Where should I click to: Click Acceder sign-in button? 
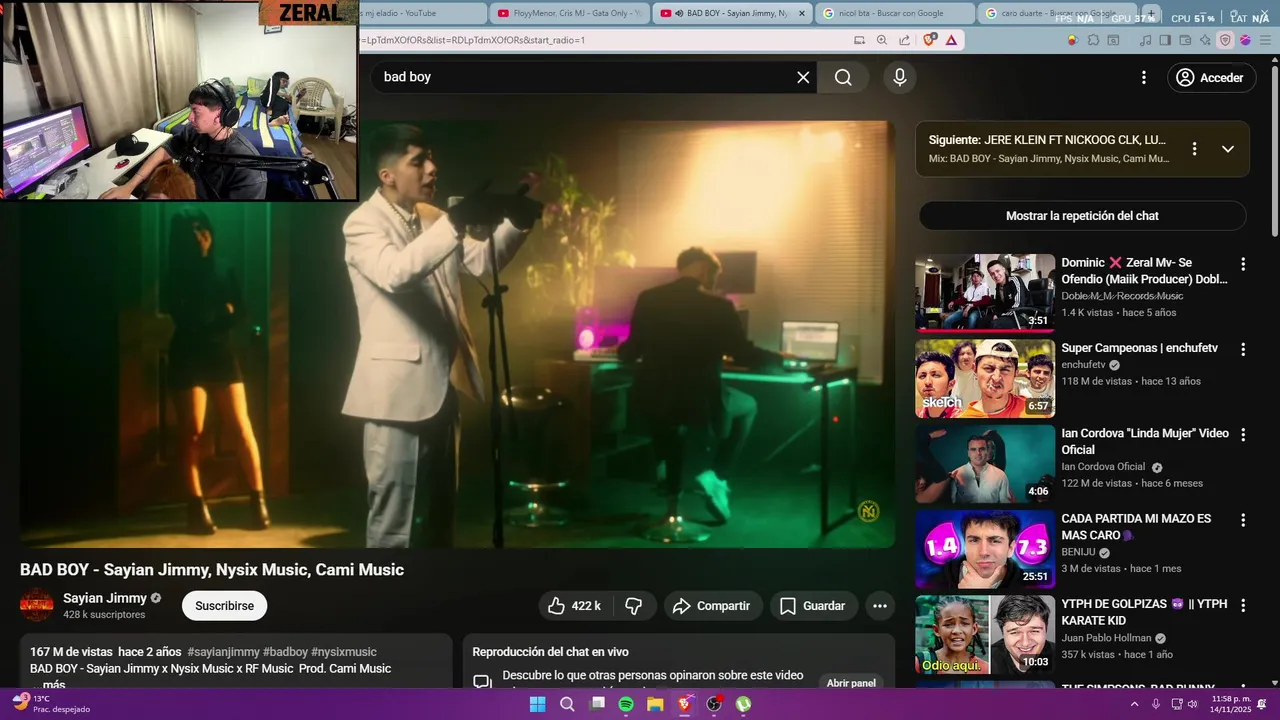[x=1212, y=77]
